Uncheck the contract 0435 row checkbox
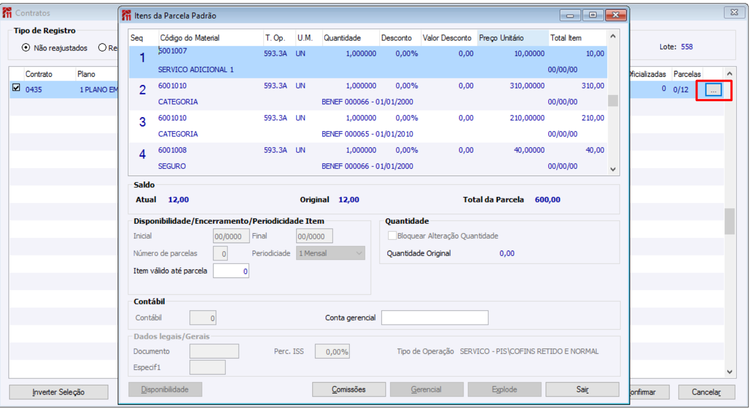750x409 pixels. [15, 89]
